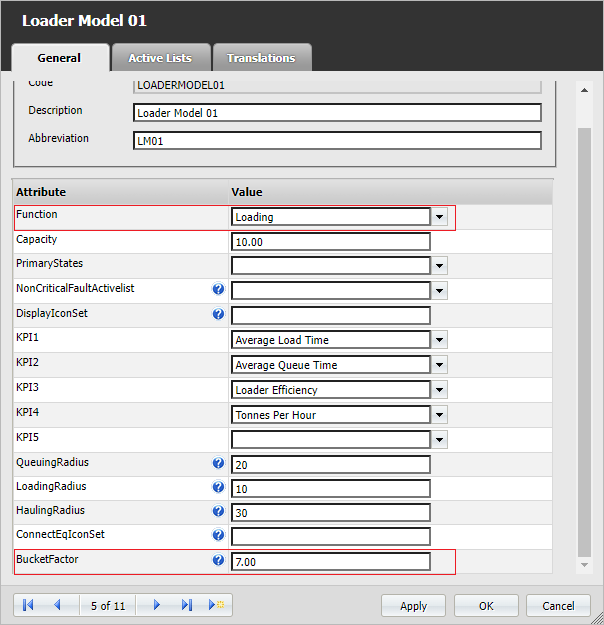Open the Function combo box showing Loading

coord(331,217)
